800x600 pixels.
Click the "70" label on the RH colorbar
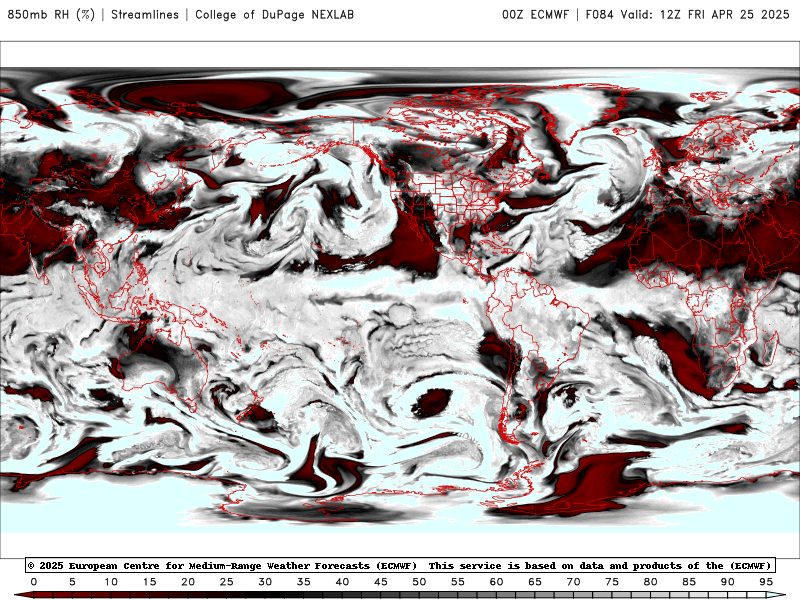click(573, 582)
